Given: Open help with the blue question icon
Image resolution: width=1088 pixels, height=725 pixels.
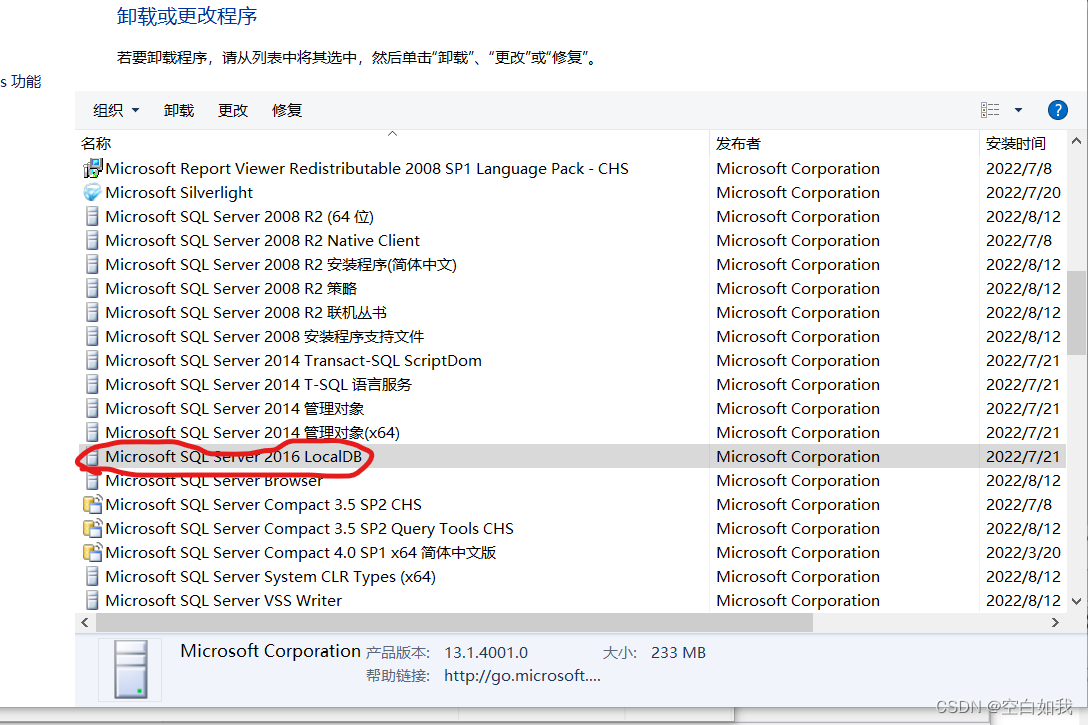Looking at the screenshot, I should (x=1057, y=110).
